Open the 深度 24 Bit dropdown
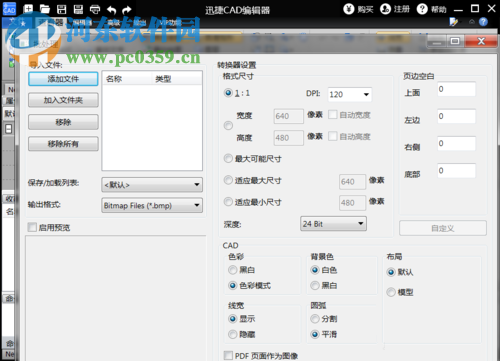The width and height of the screenshot is (500, 361). coord(333,224)
